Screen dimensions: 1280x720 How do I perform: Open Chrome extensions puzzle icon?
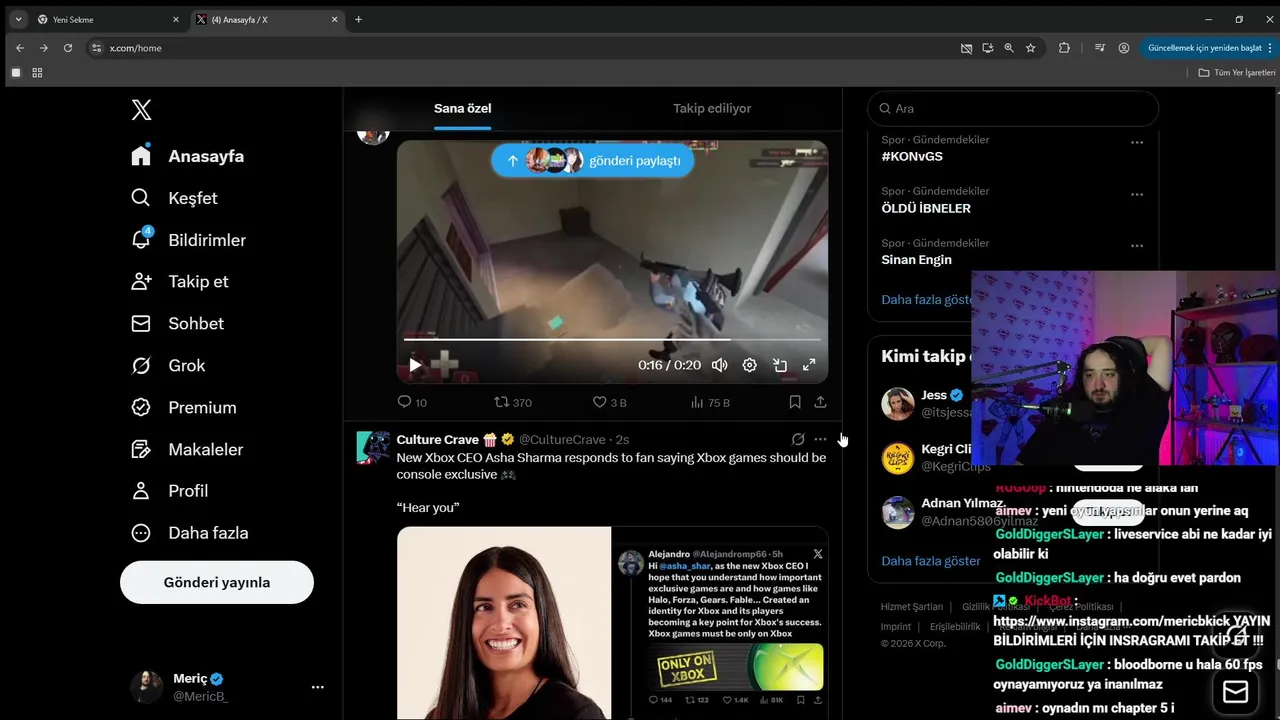pos(1064,48)
